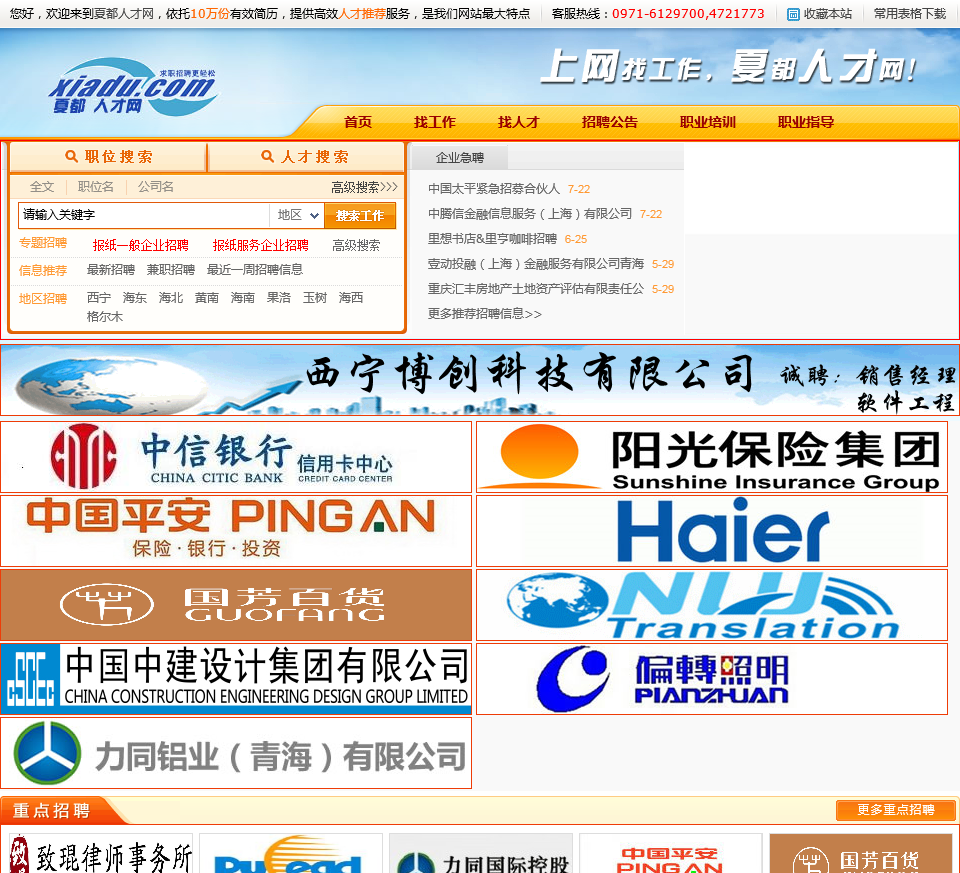Open the 力同铝业(青海)有限公司 banner
The height and width of the screenshot is (873, 960).
pos(236,753)
